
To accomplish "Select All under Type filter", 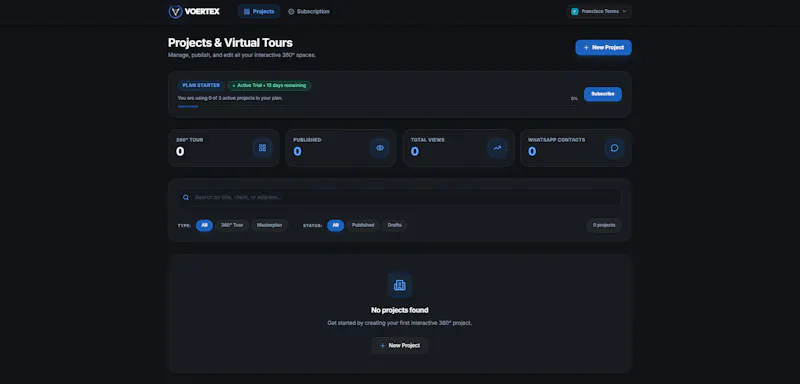I will (x=204, y=225).
